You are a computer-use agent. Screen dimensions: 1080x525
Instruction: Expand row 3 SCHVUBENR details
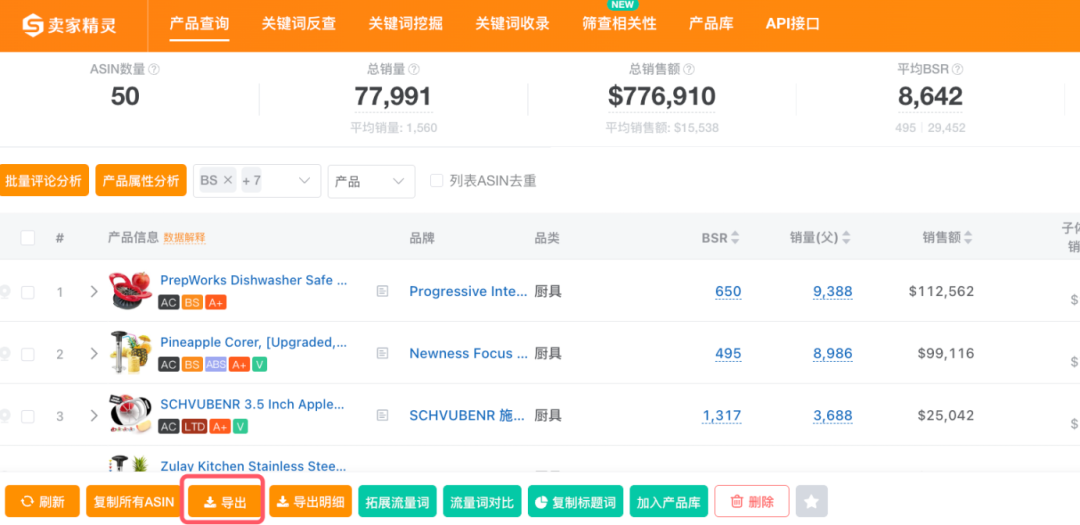(x=94, y=416)
